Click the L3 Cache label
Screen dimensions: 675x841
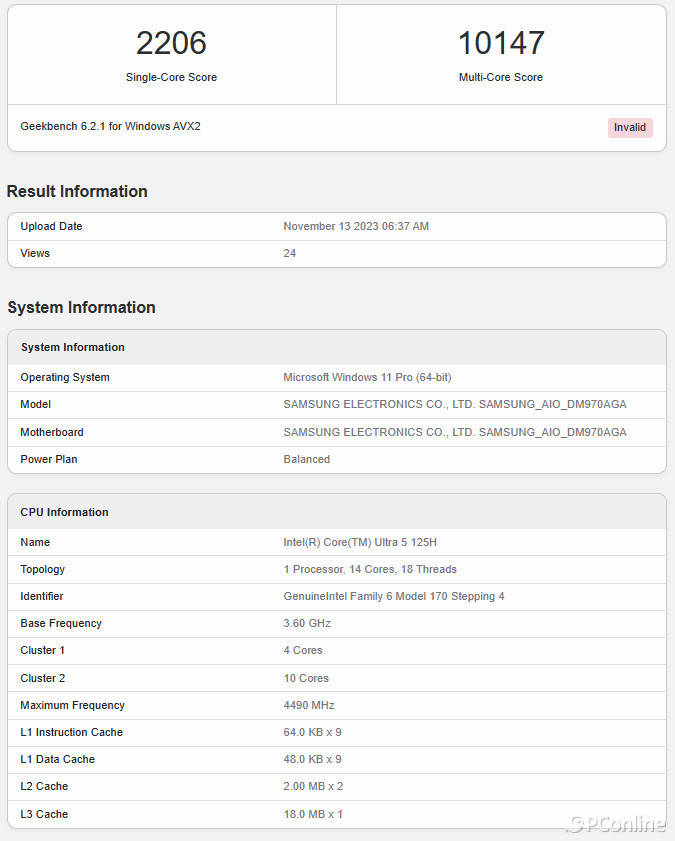44,814
